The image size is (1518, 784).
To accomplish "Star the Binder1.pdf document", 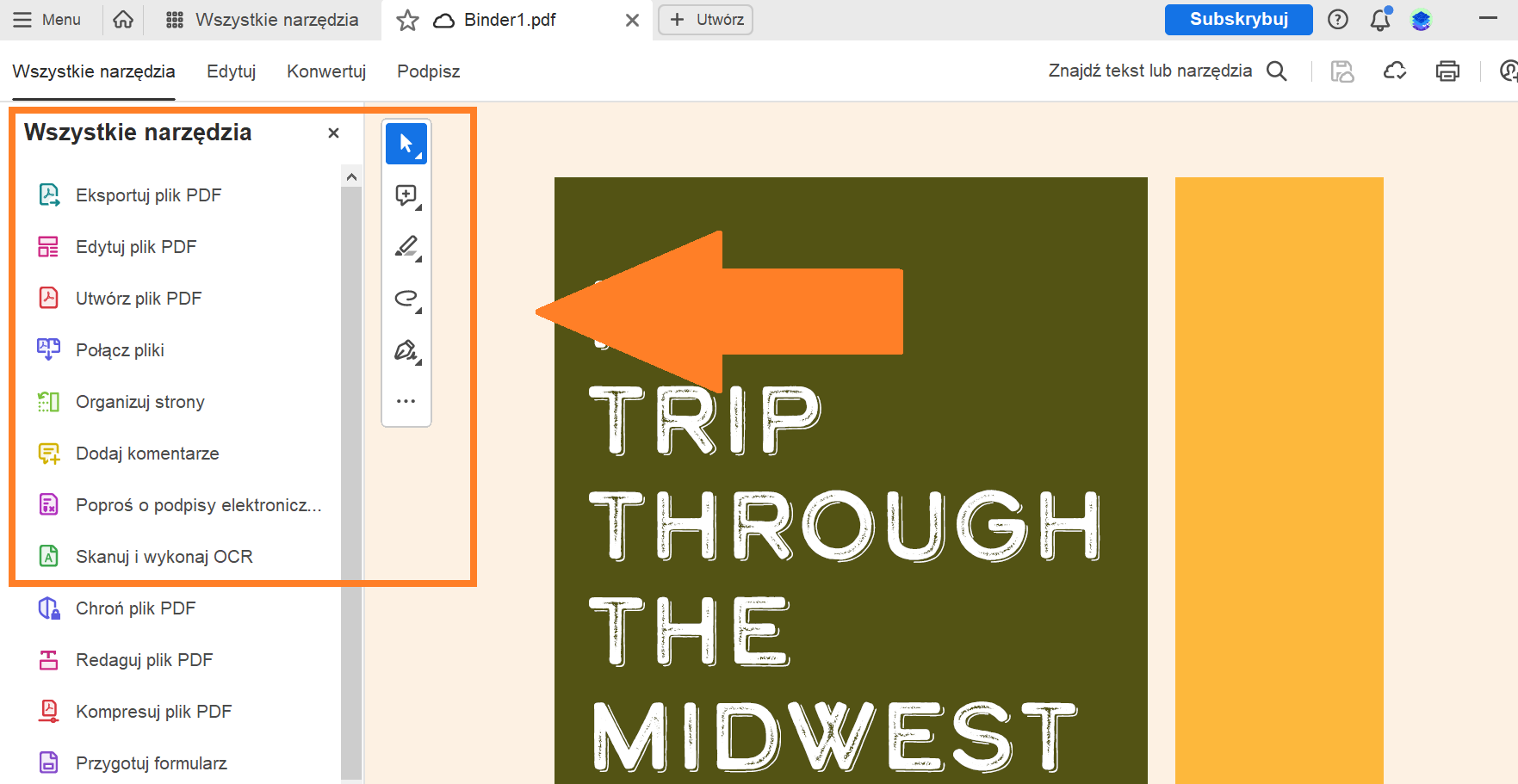I will click(x=407, y=20).
